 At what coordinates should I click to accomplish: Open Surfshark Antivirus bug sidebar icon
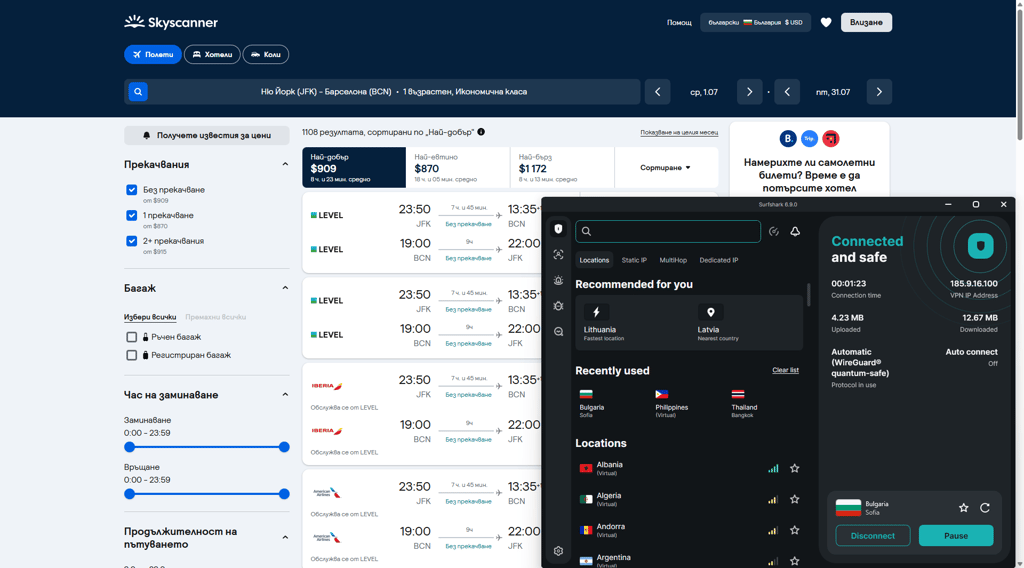(558, 306)
